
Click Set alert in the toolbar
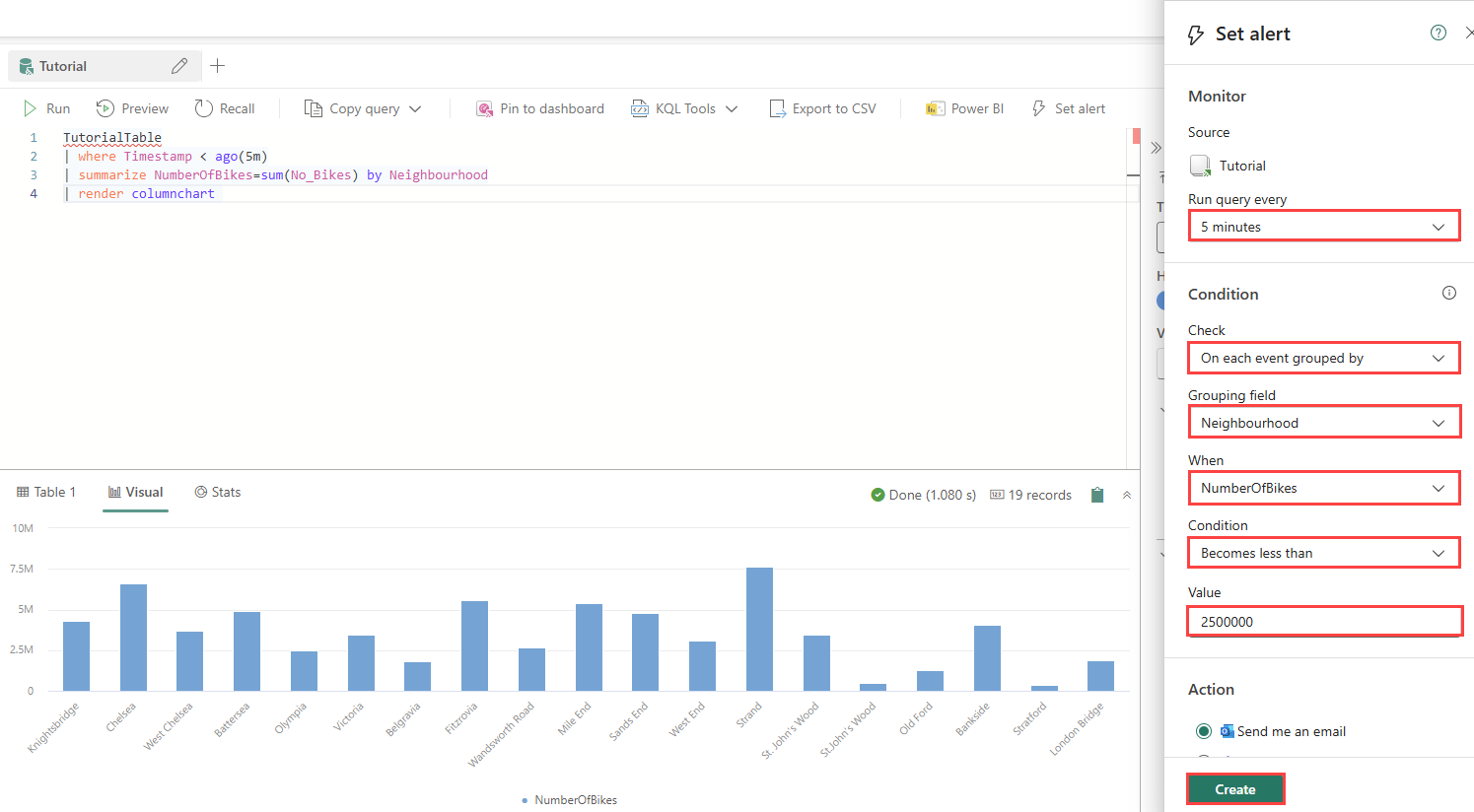(1069, 108)
